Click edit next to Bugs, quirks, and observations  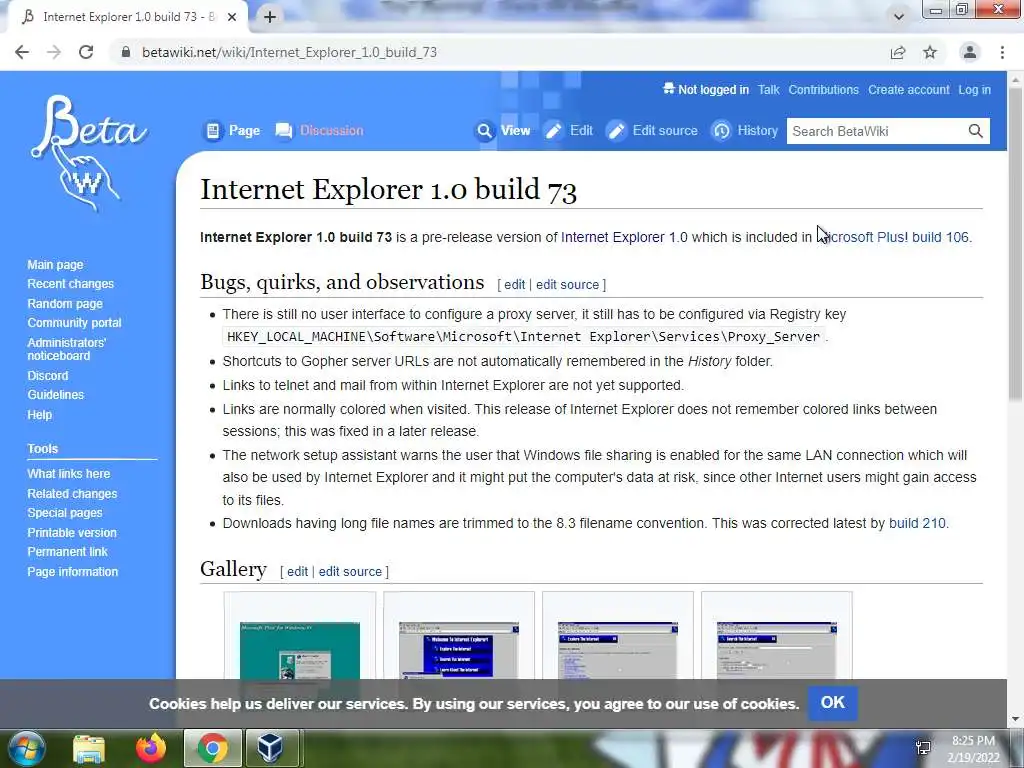pos(515,285)
